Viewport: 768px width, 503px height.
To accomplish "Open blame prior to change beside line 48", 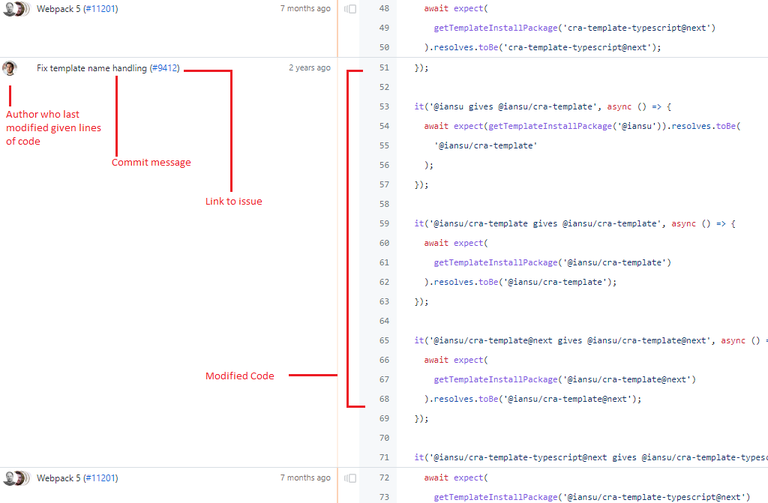I will (x=350, y=9).
